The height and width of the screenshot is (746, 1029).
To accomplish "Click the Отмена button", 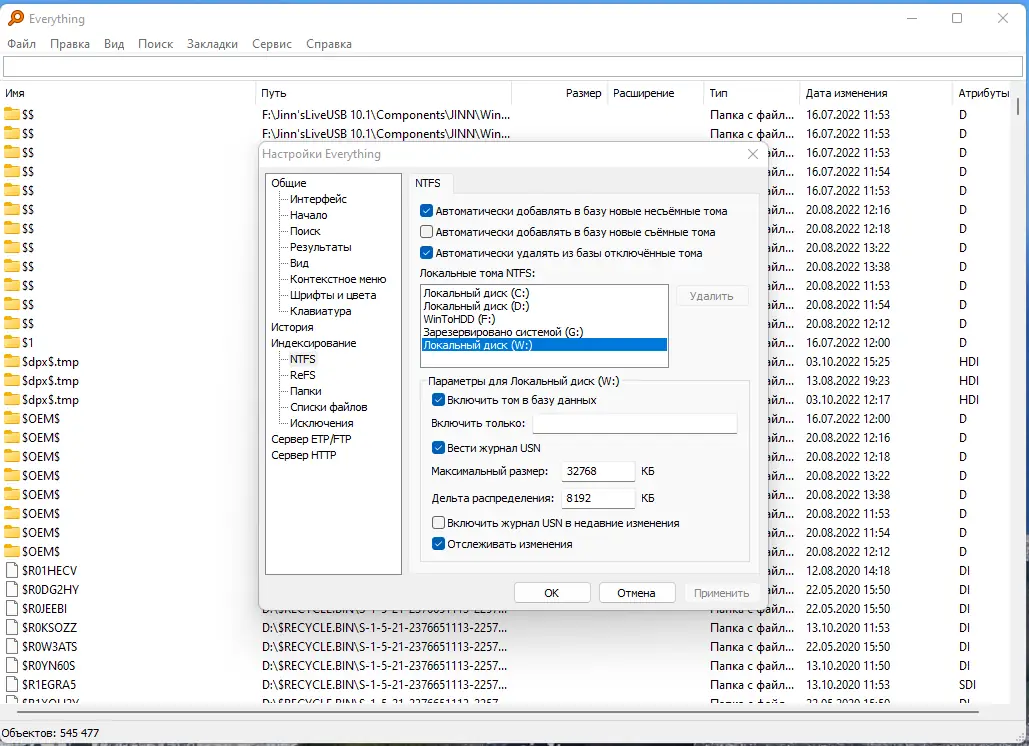I will click(x=637, y=592).
